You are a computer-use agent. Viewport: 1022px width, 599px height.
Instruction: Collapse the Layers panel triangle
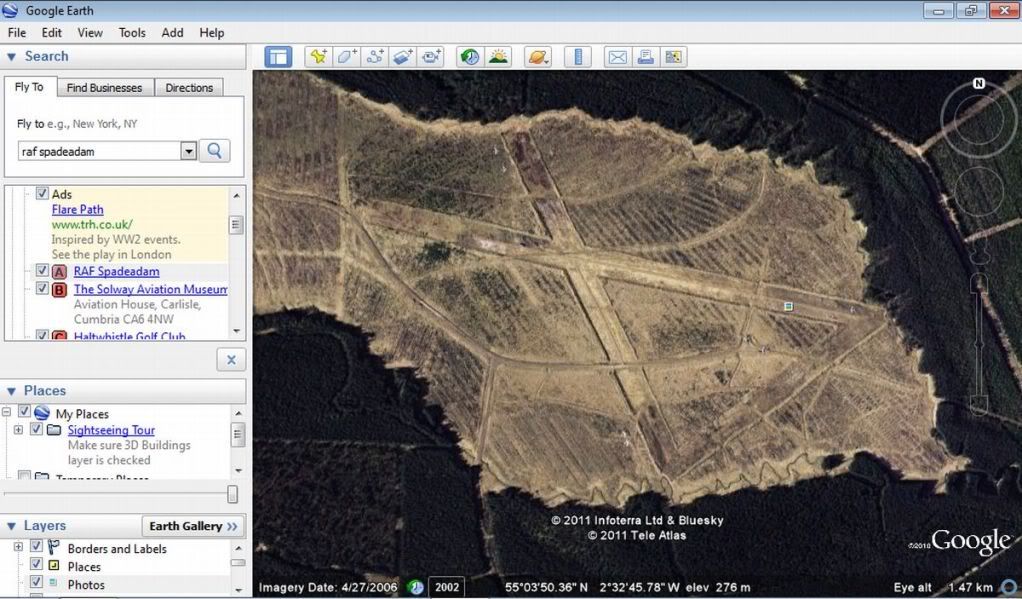click(11, 526)
